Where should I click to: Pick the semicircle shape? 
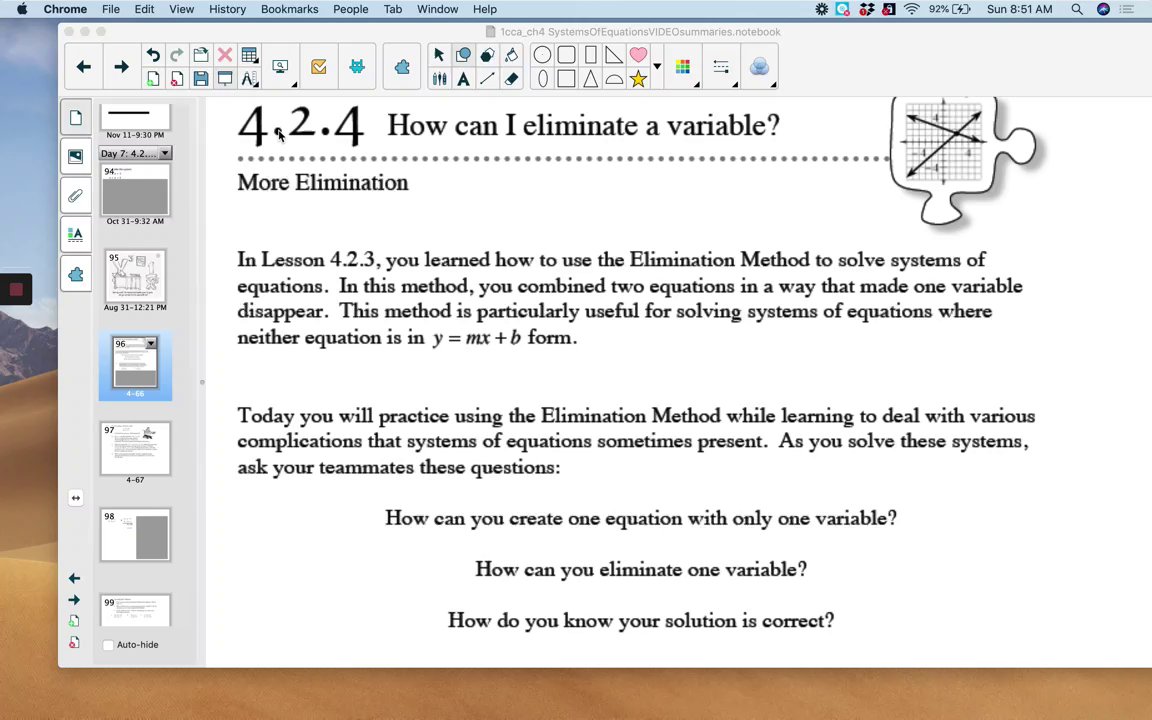click(x=614, y=79)
